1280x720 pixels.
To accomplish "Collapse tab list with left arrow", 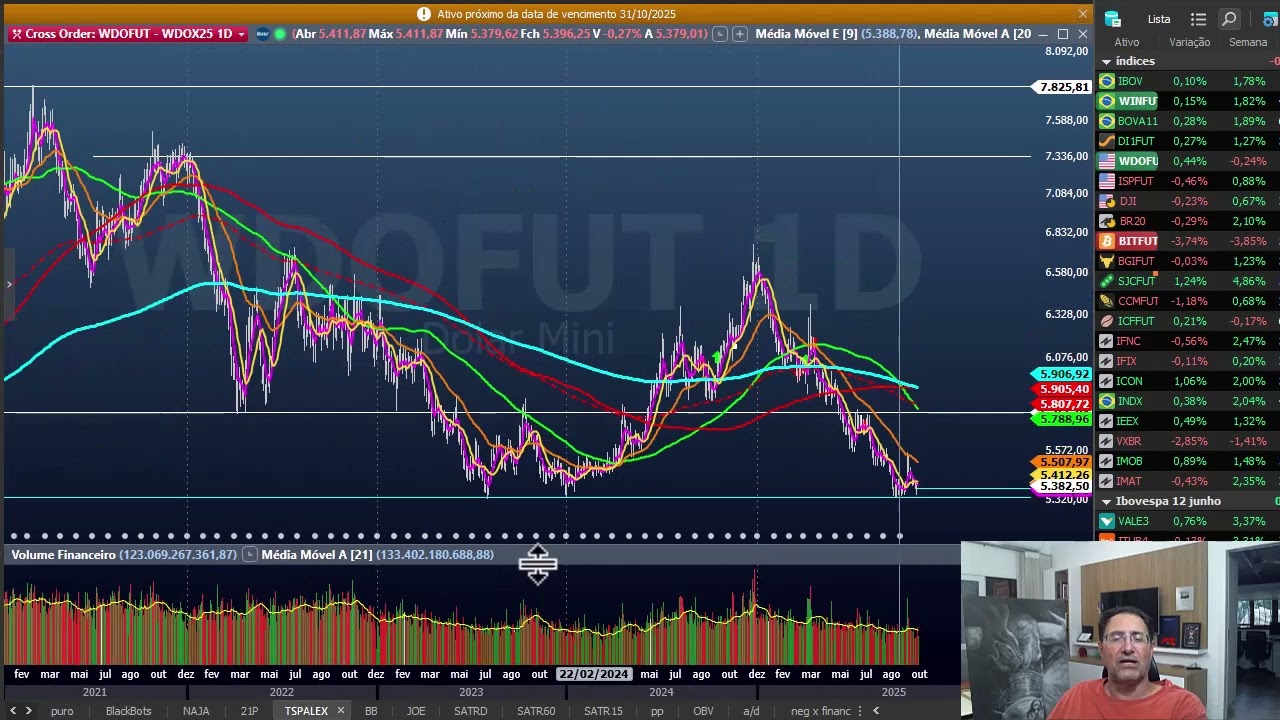I will (876, 711).
